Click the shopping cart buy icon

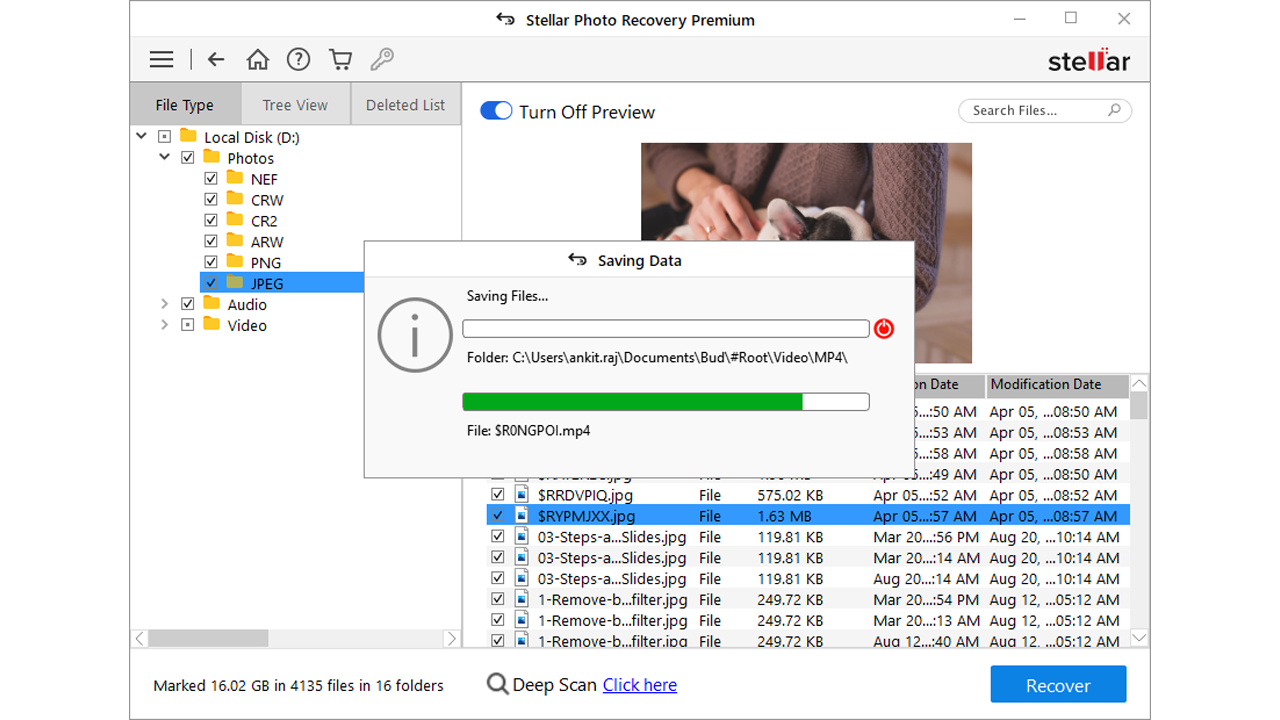pyautogui.click(x=340, y=60)
